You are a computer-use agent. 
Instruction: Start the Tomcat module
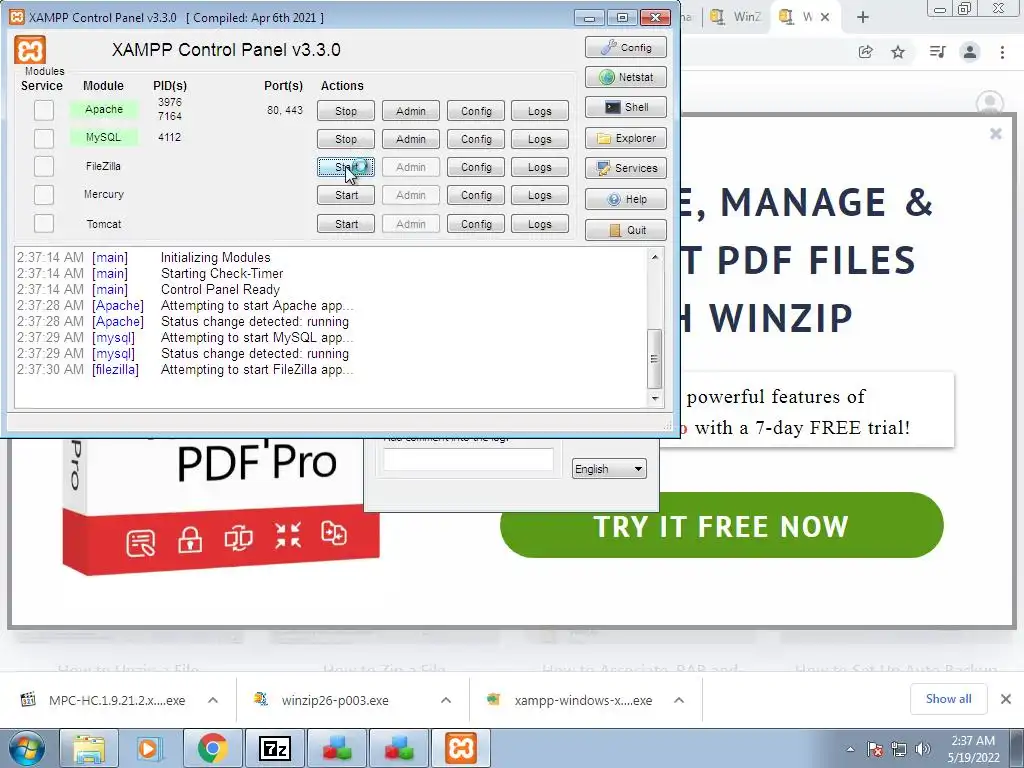[345, 224]
